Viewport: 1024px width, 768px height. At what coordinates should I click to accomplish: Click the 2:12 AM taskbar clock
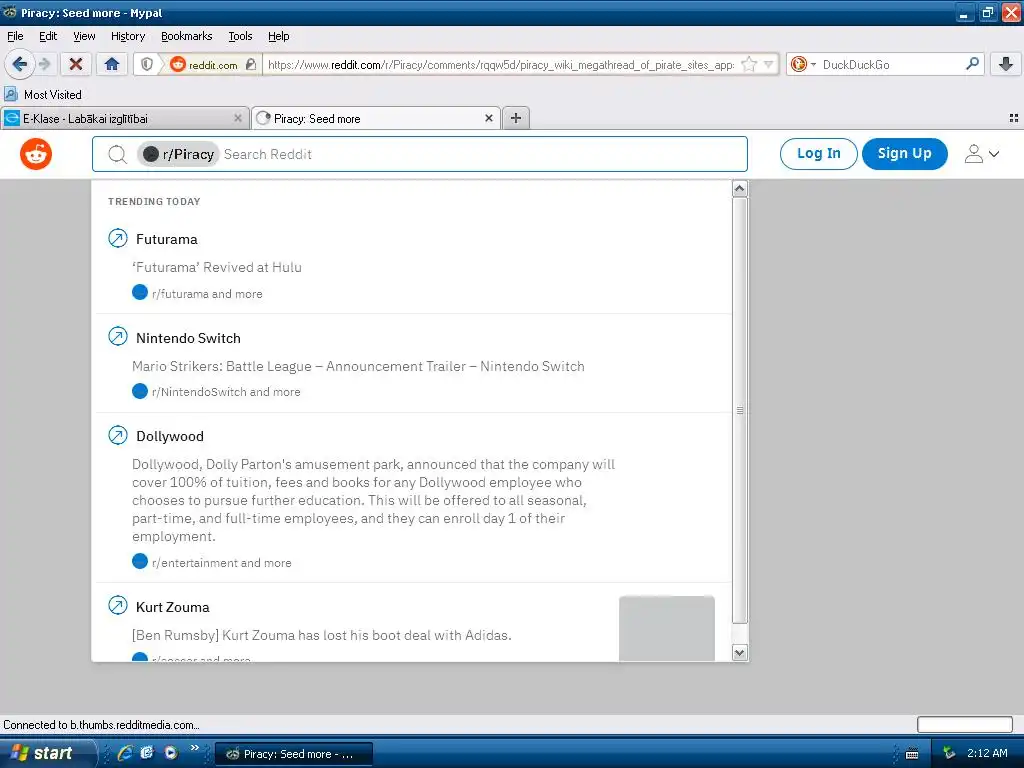987,753
